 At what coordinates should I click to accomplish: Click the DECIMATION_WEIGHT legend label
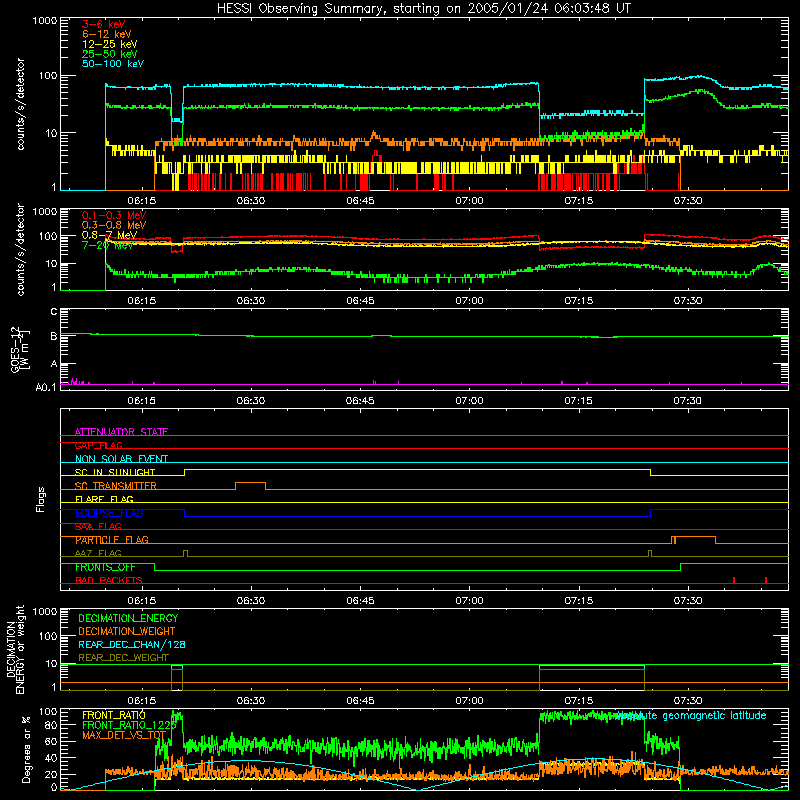point(127,631)
